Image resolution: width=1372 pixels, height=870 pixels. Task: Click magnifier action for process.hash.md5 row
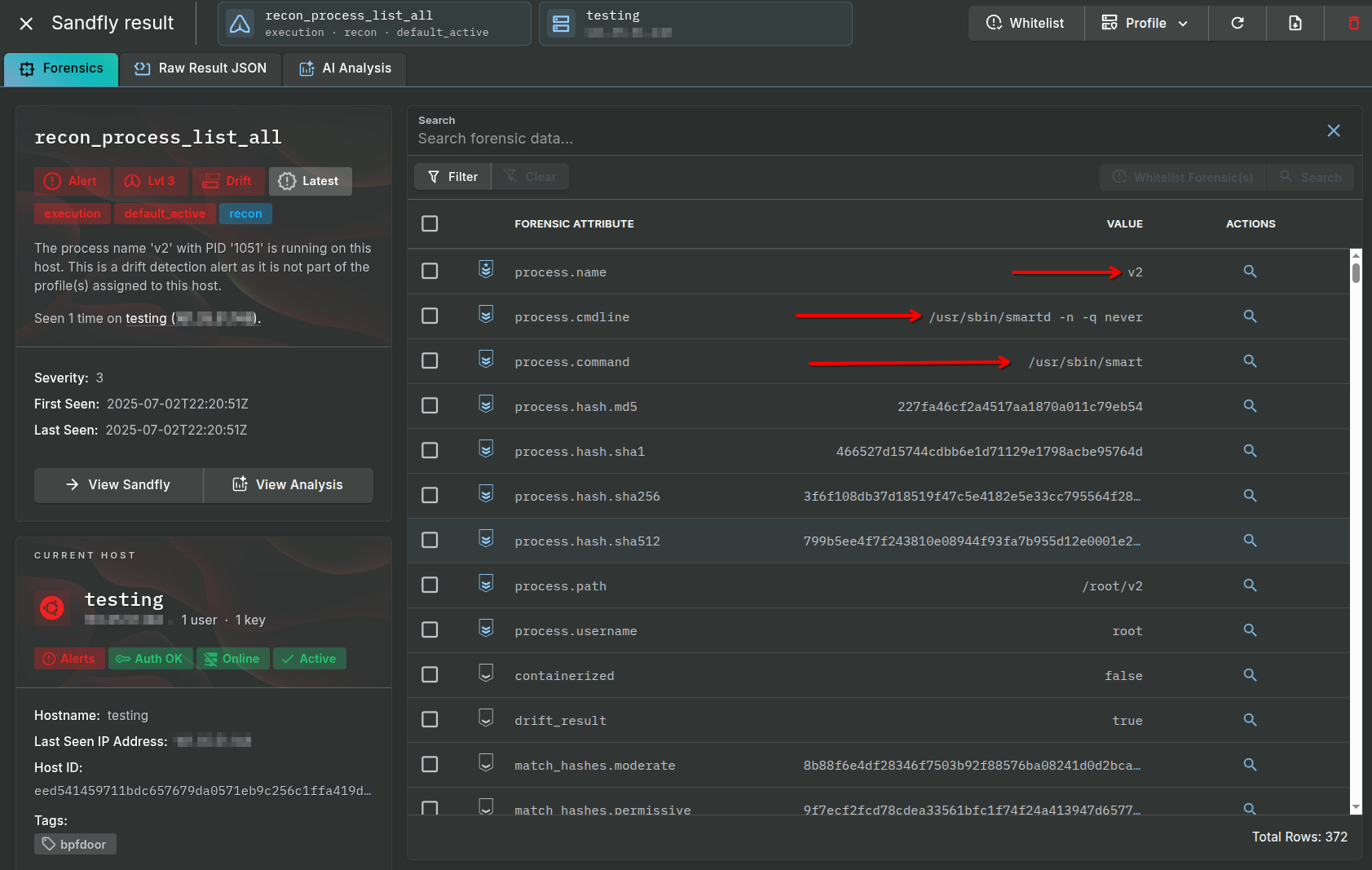coord(1250,406)
